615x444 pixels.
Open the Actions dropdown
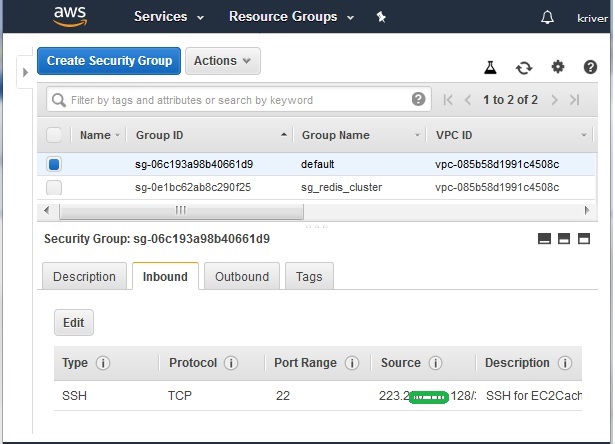click(x=222, y=61)
